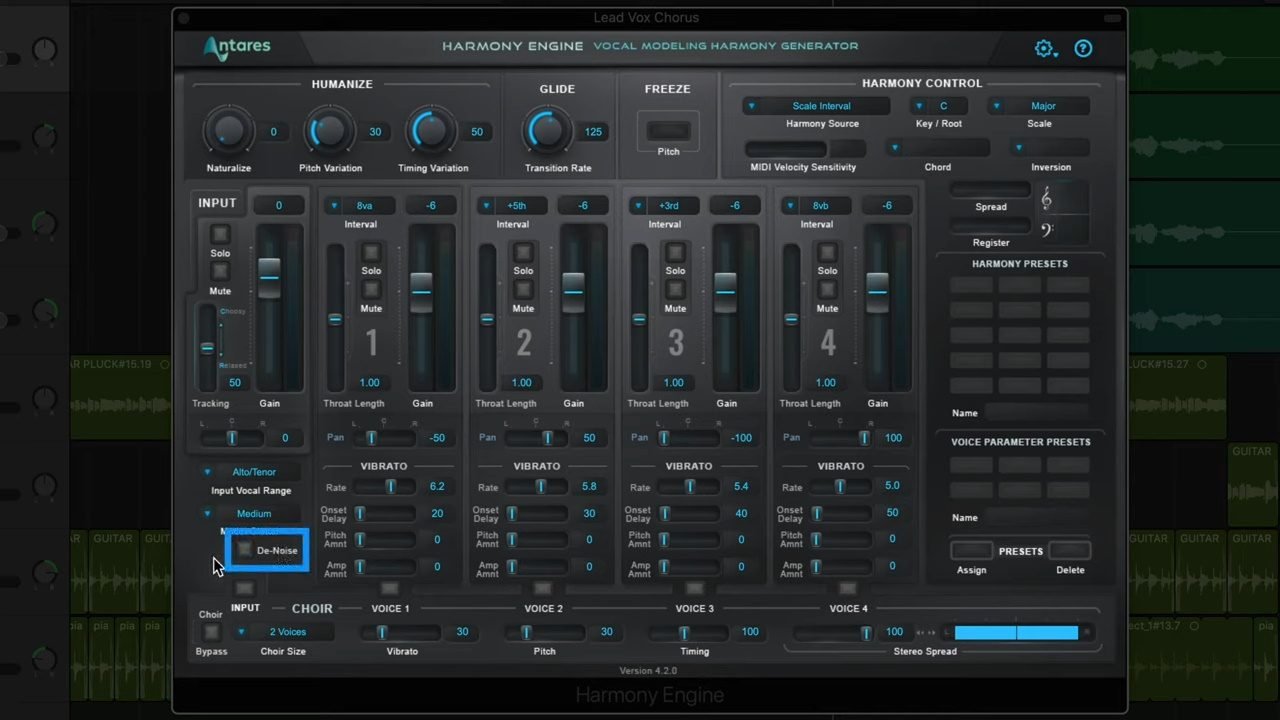Viewport: 1280px width, 720px height.
Task: Click the Freeze Pitch button
Action: (668, 130)
